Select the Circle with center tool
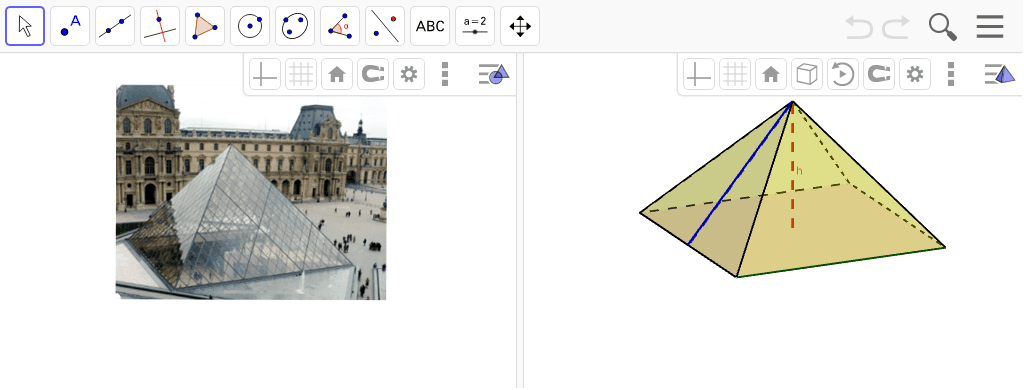Screen dimensions: 1024x390 (250, 26)
